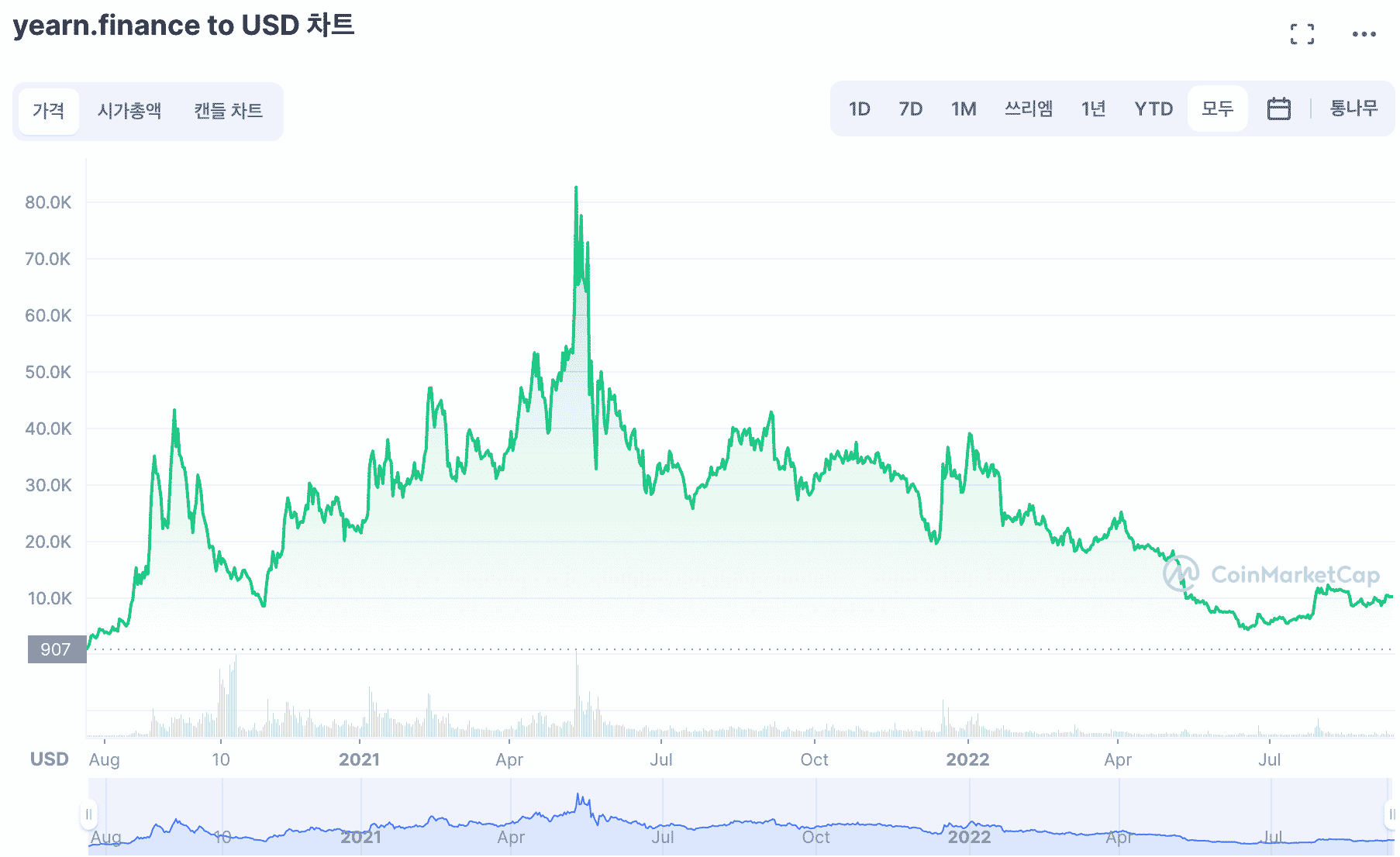Select the 7D time range
Viewport: 1400px width, 857px height.
(911, 108)
